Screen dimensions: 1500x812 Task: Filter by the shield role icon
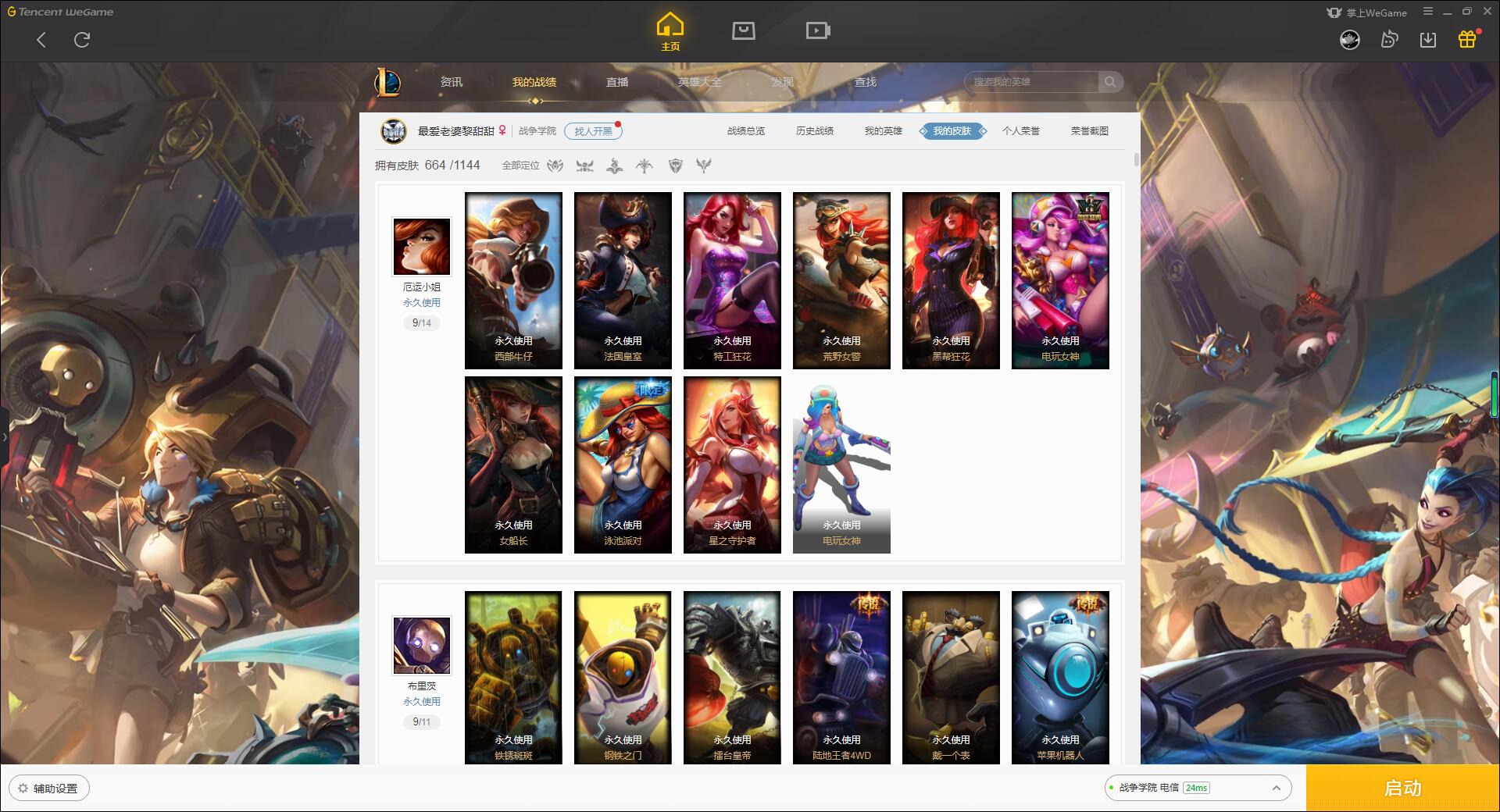click(676, 166)
